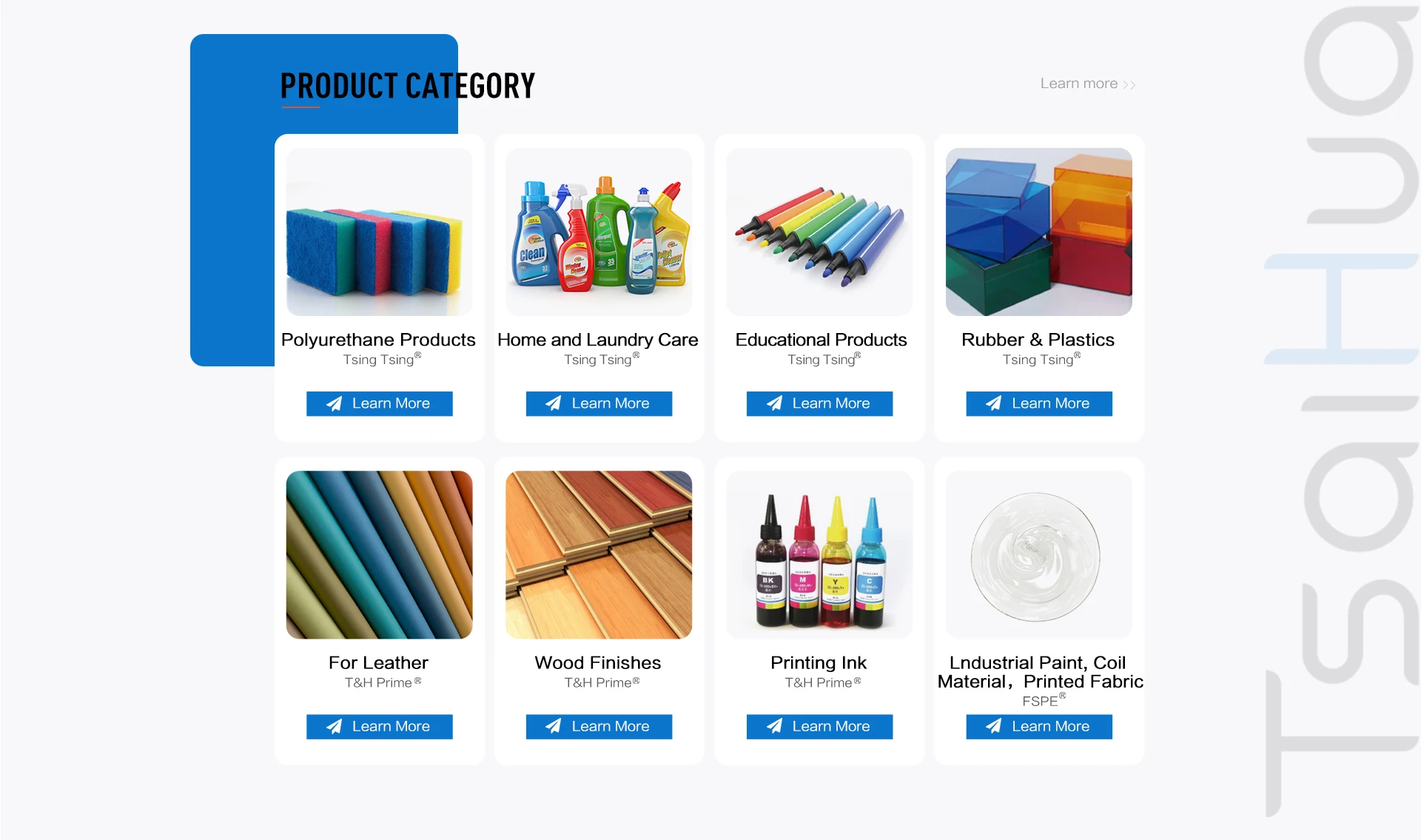Click paper plane icon under For Leather
Screen dimensions: 1421x840
pyautogui.click(x=335, y=727)
